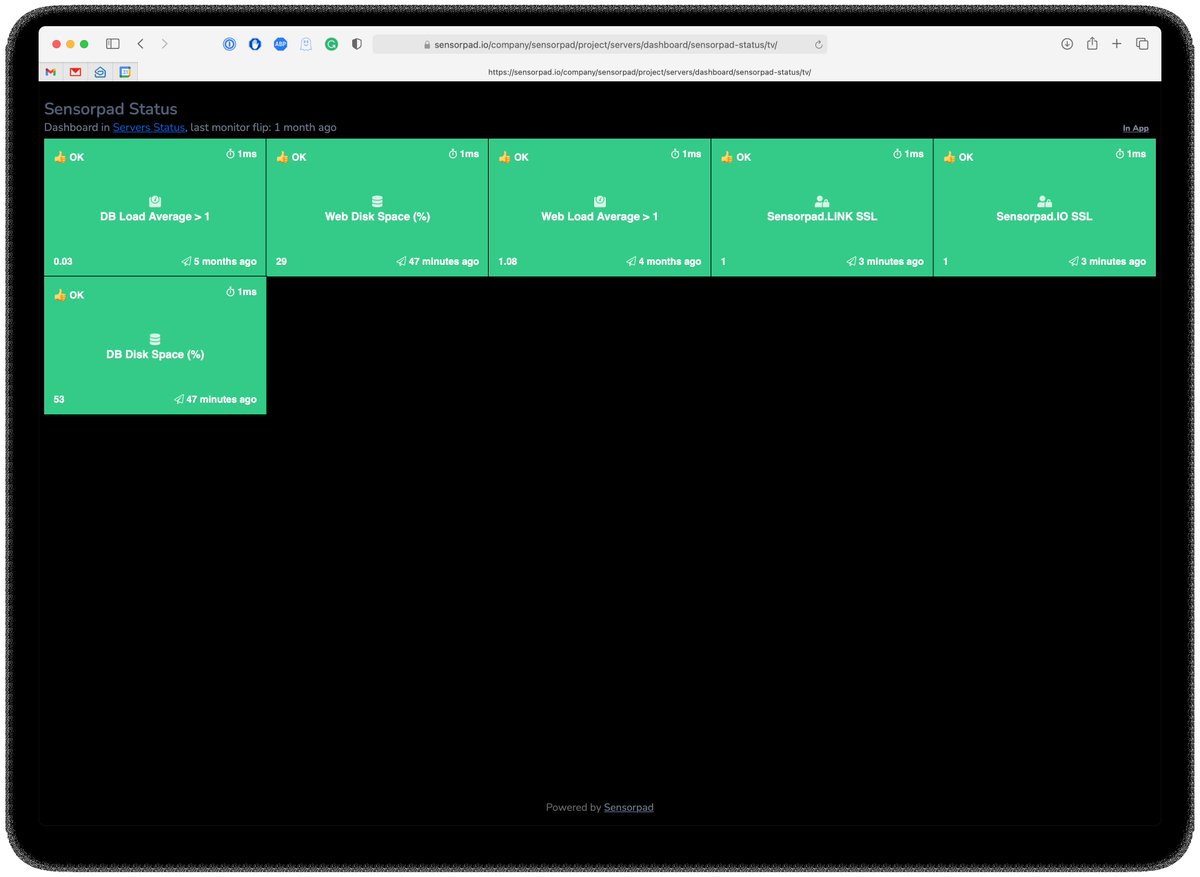The width and height of the screenshot is (1200, 877).
Task: Open the Grammarly extension
Action: [x=332, y=44]
